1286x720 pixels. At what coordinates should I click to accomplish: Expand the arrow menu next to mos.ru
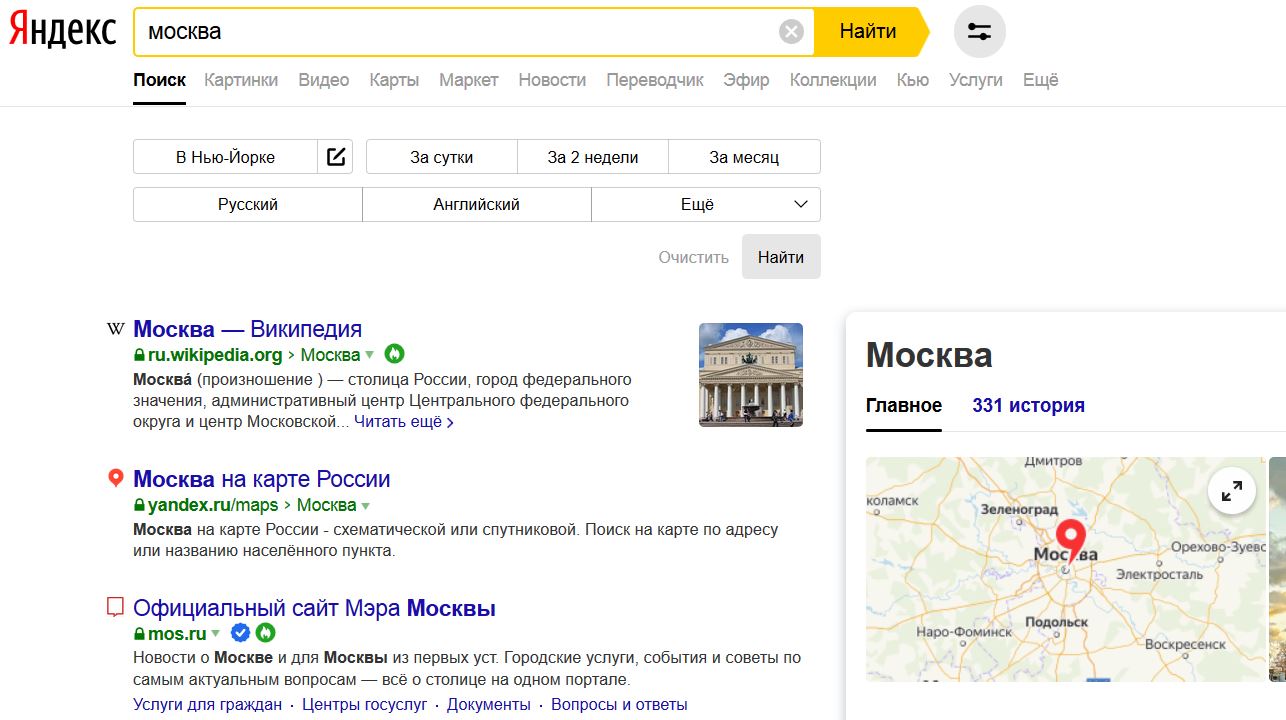tap(215, 634)
